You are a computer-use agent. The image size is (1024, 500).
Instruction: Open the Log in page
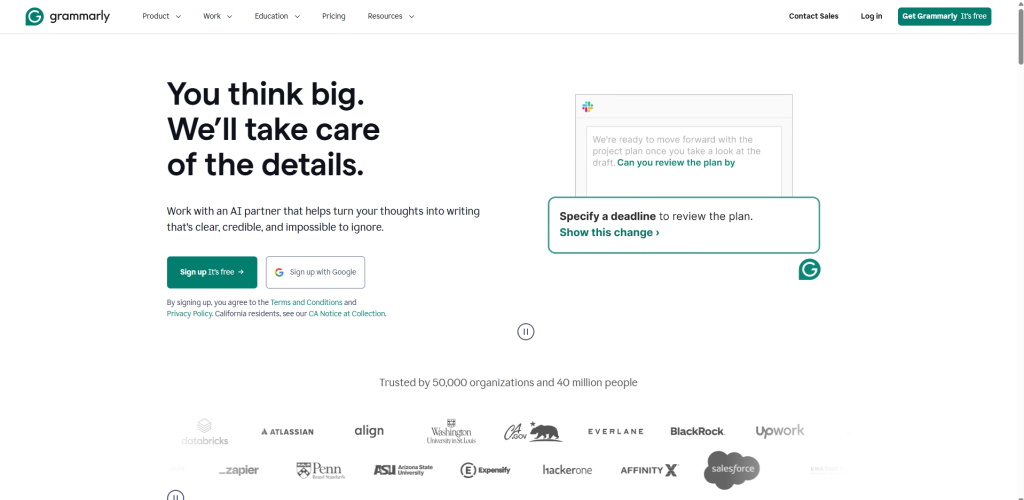(x=871, y=16)
